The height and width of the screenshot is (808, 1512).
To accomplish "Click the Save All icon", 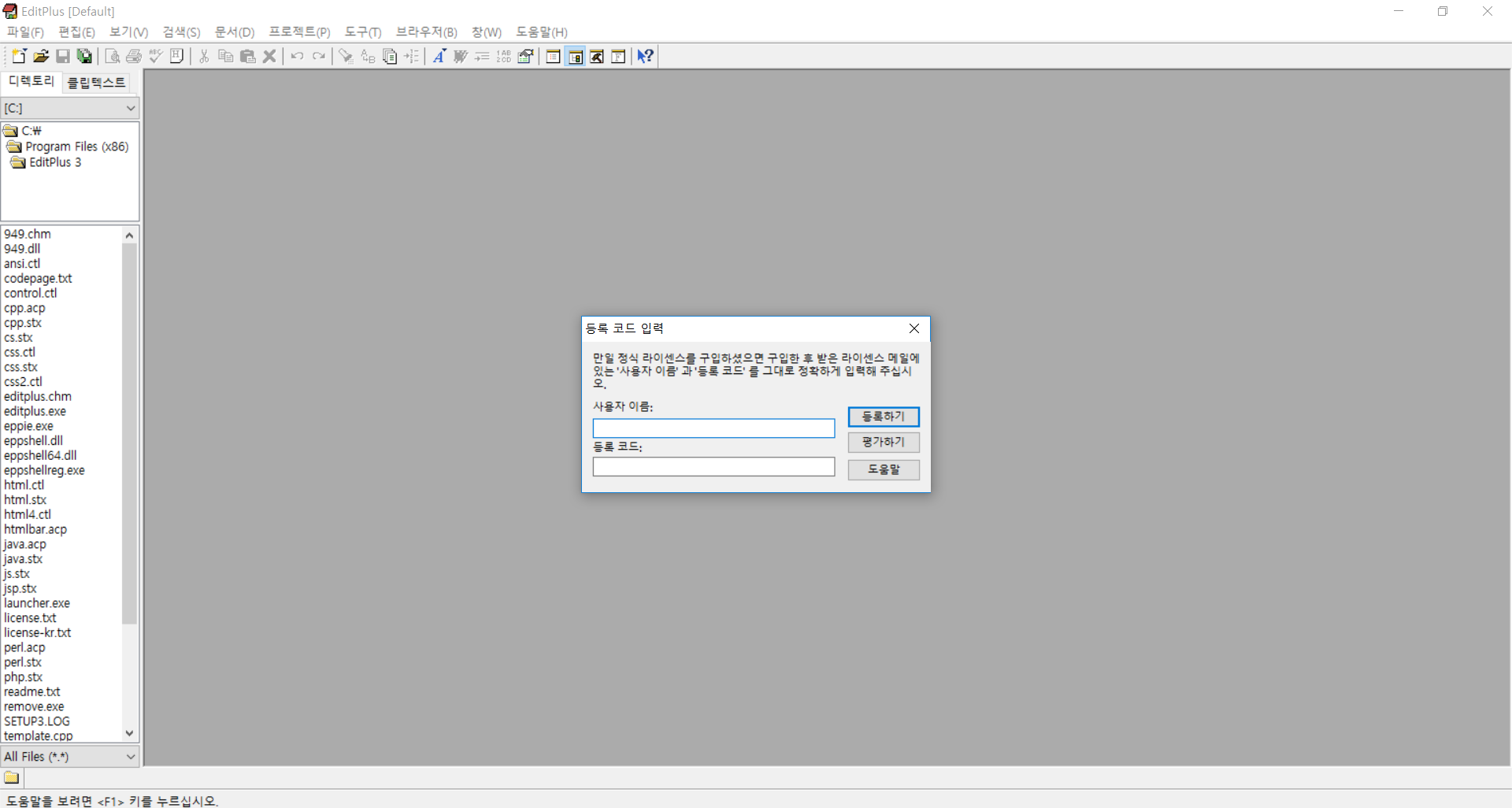I will 84,56.
